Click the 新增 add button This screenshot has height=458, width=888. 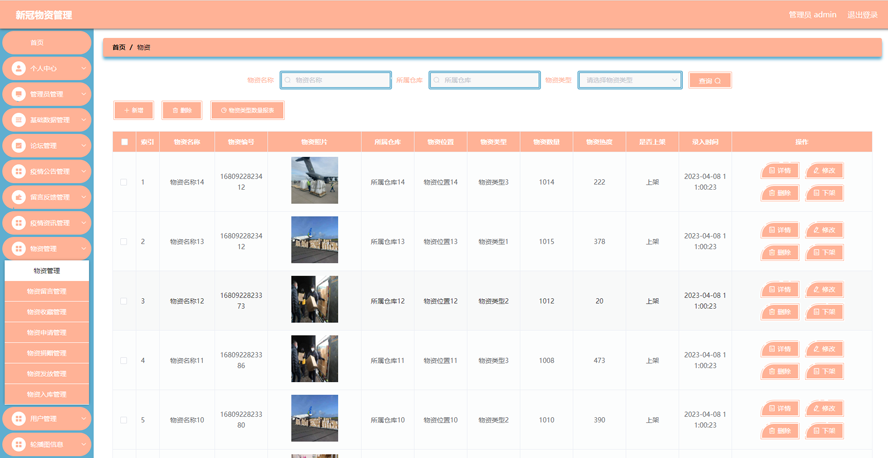[134, 110]
